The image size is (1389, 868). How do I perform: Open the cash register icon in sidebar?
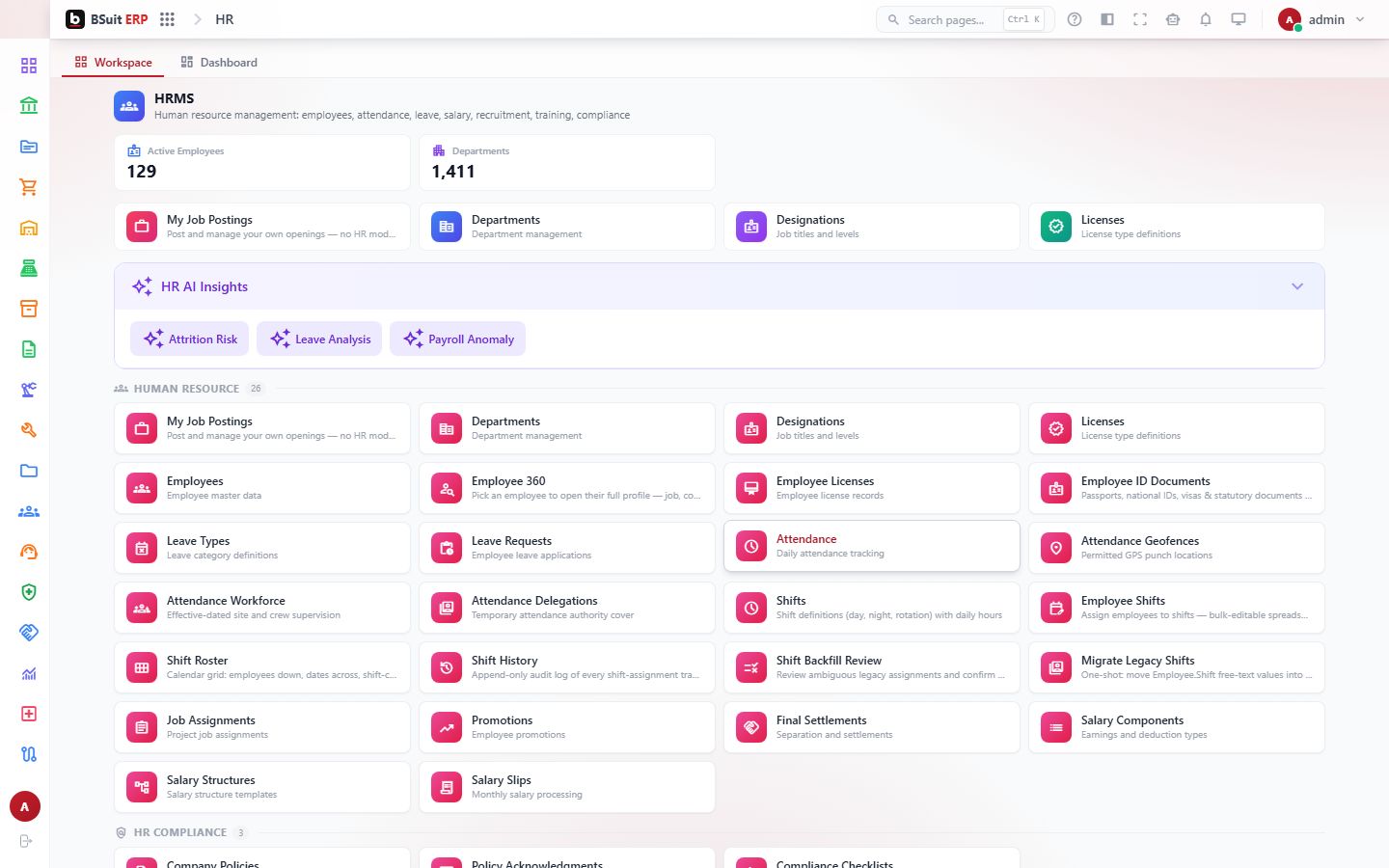point(29,268)
